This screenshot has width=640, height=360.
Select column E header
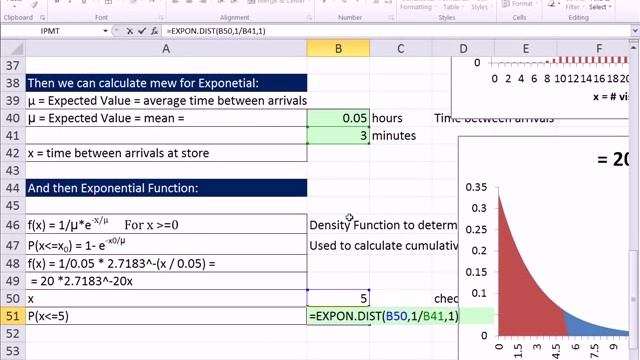526,49
